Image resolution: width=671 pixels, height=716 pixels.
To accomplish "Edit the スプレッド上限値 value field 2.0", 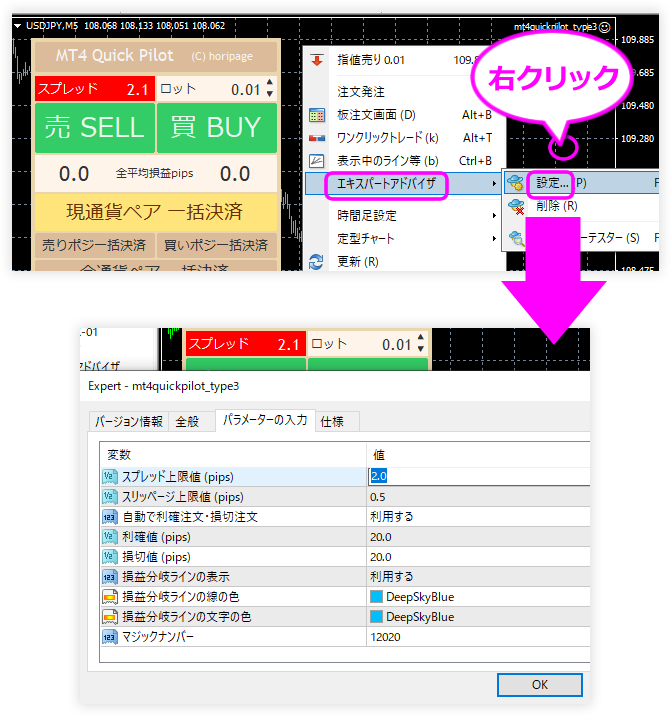I will [x=479, y=476].
